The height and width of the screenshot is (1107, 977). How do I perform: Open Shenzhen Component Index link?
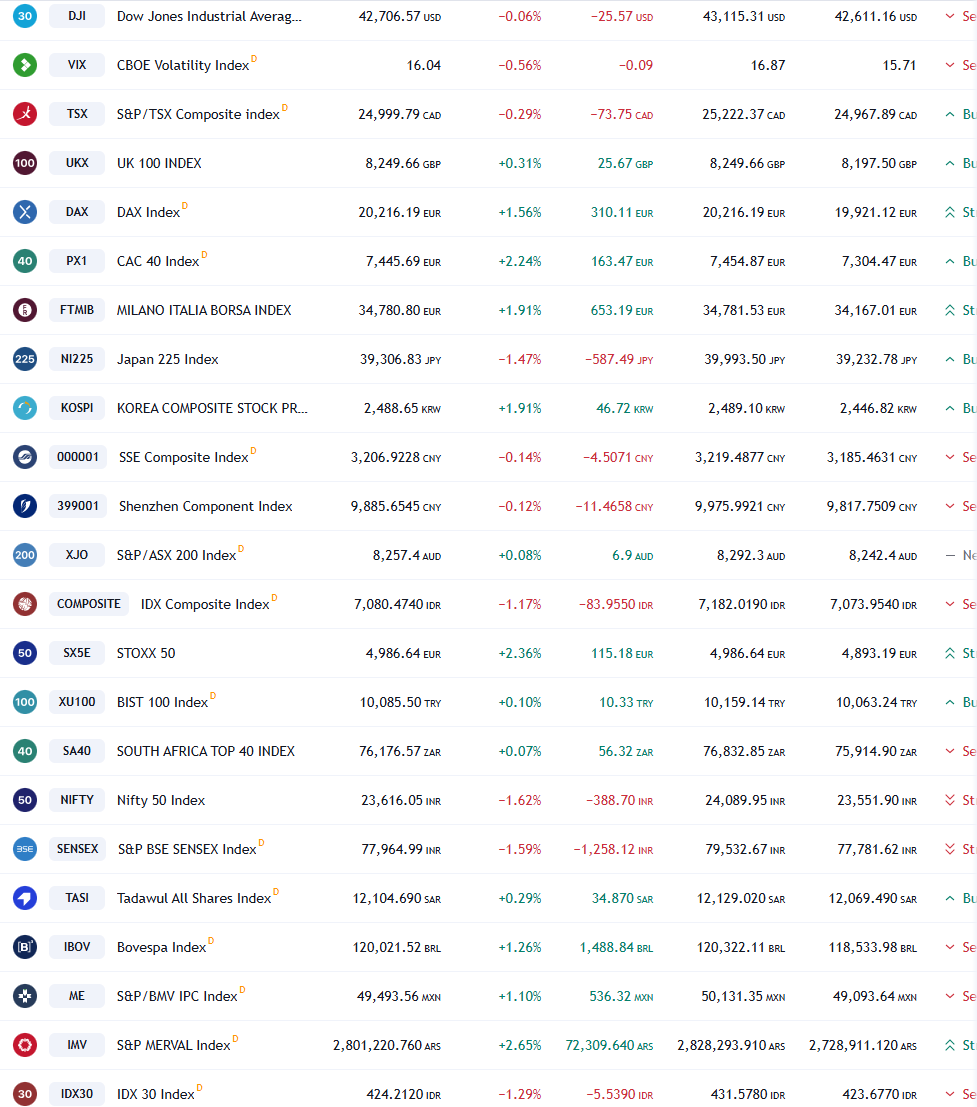tap(205, 506)
